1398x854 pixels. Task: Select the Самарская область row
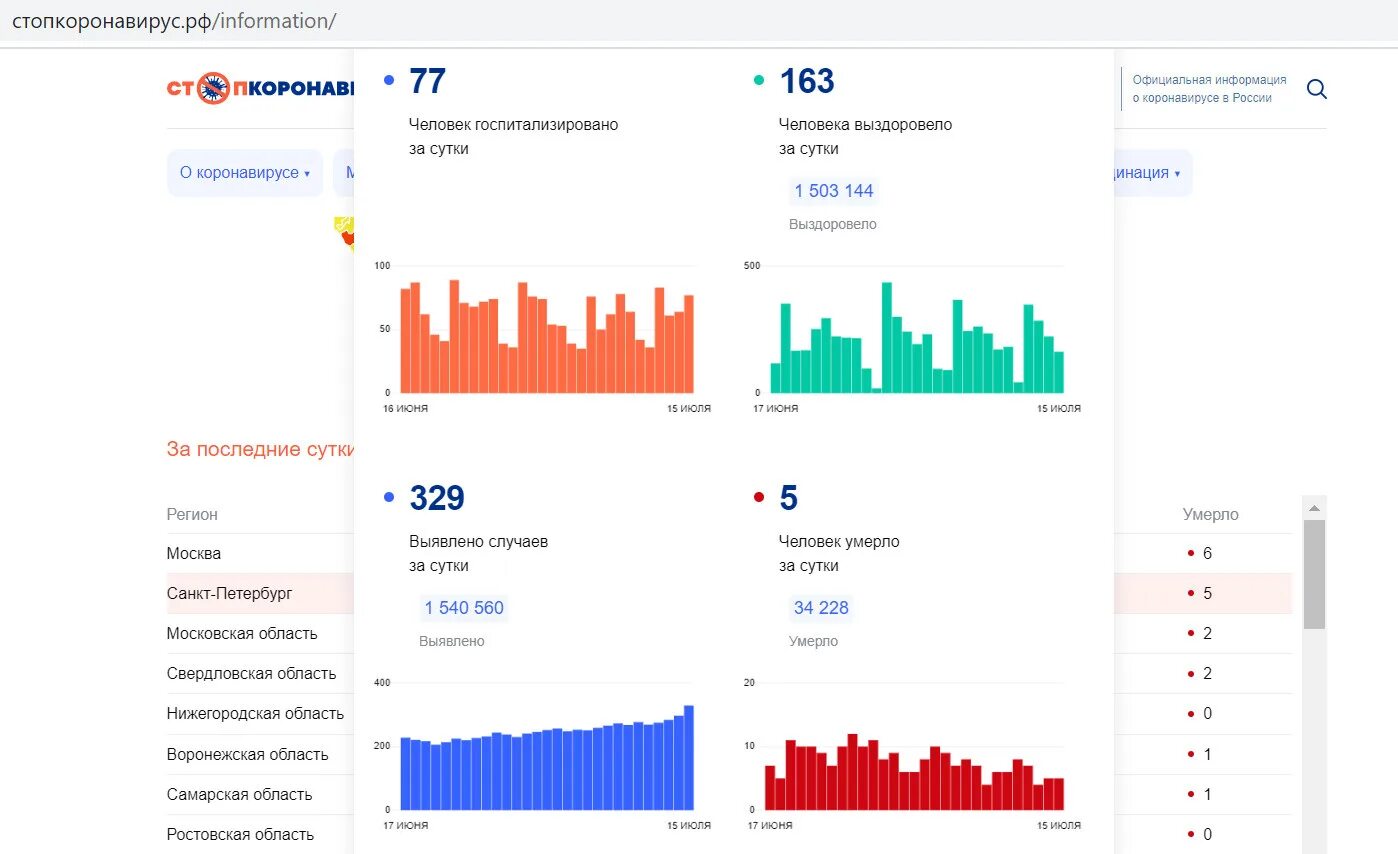point(729,794)
